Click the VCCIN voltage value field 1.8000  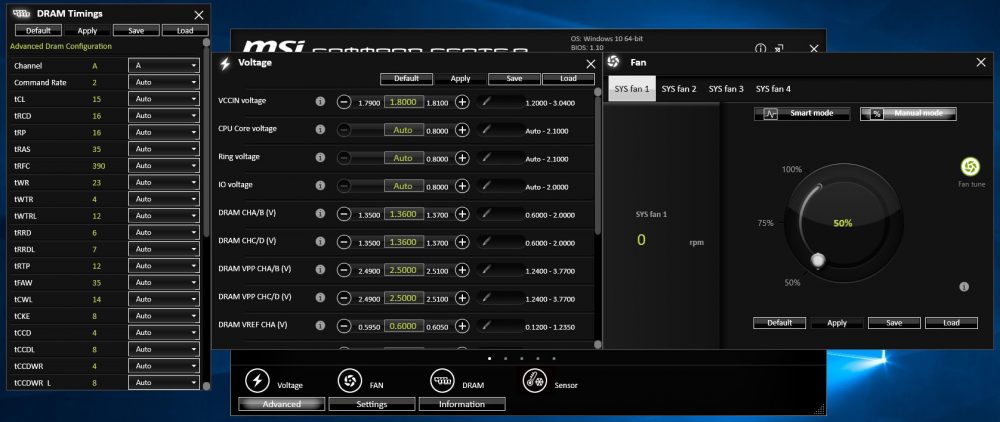(404, 101)
